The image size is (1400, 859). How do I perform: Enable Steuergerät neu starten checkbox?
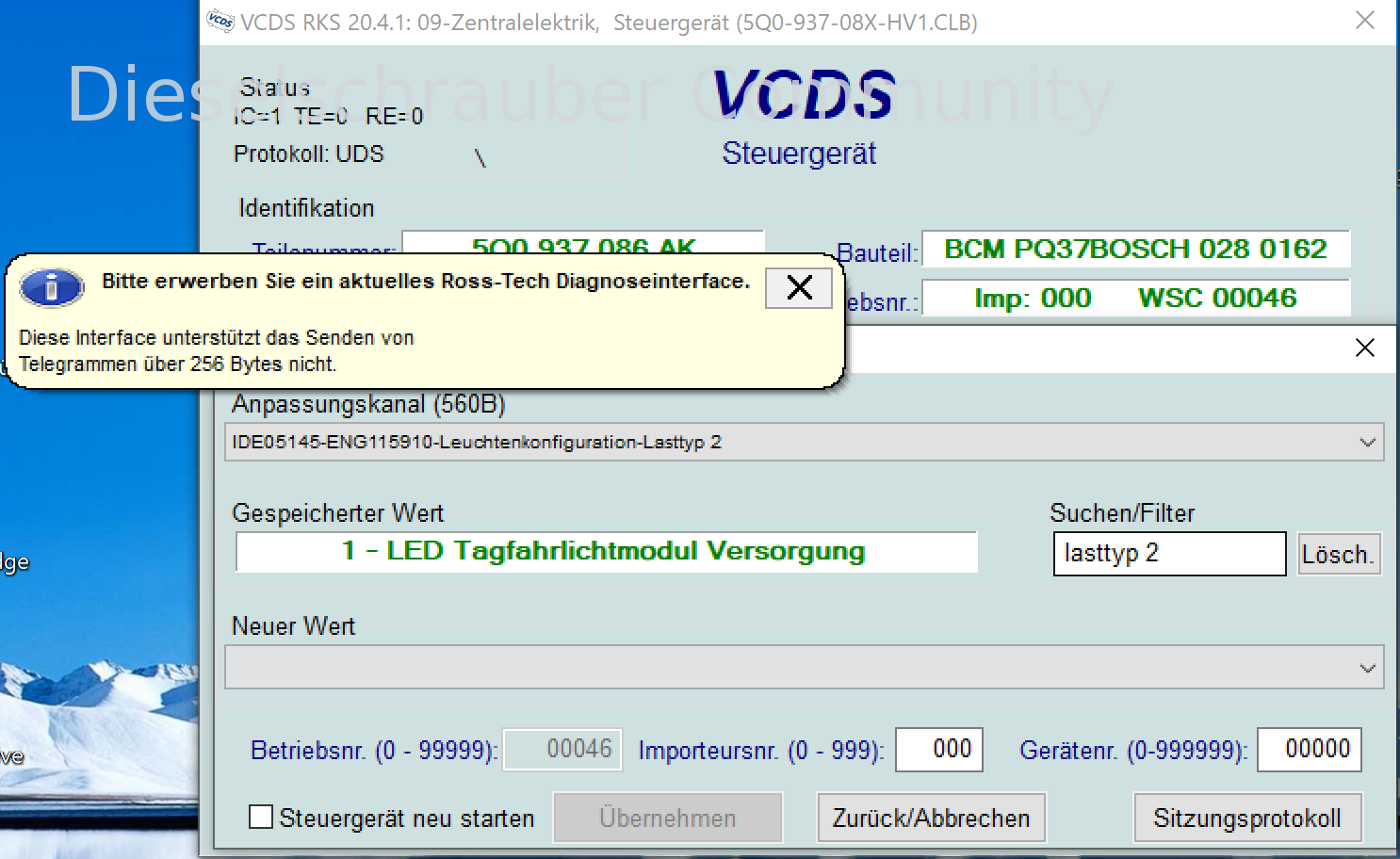[261, 817]
